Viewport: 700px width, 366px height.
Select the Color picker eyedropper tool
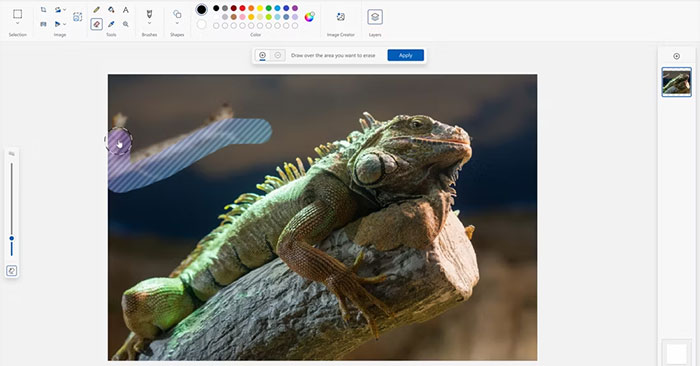point(111,24)
